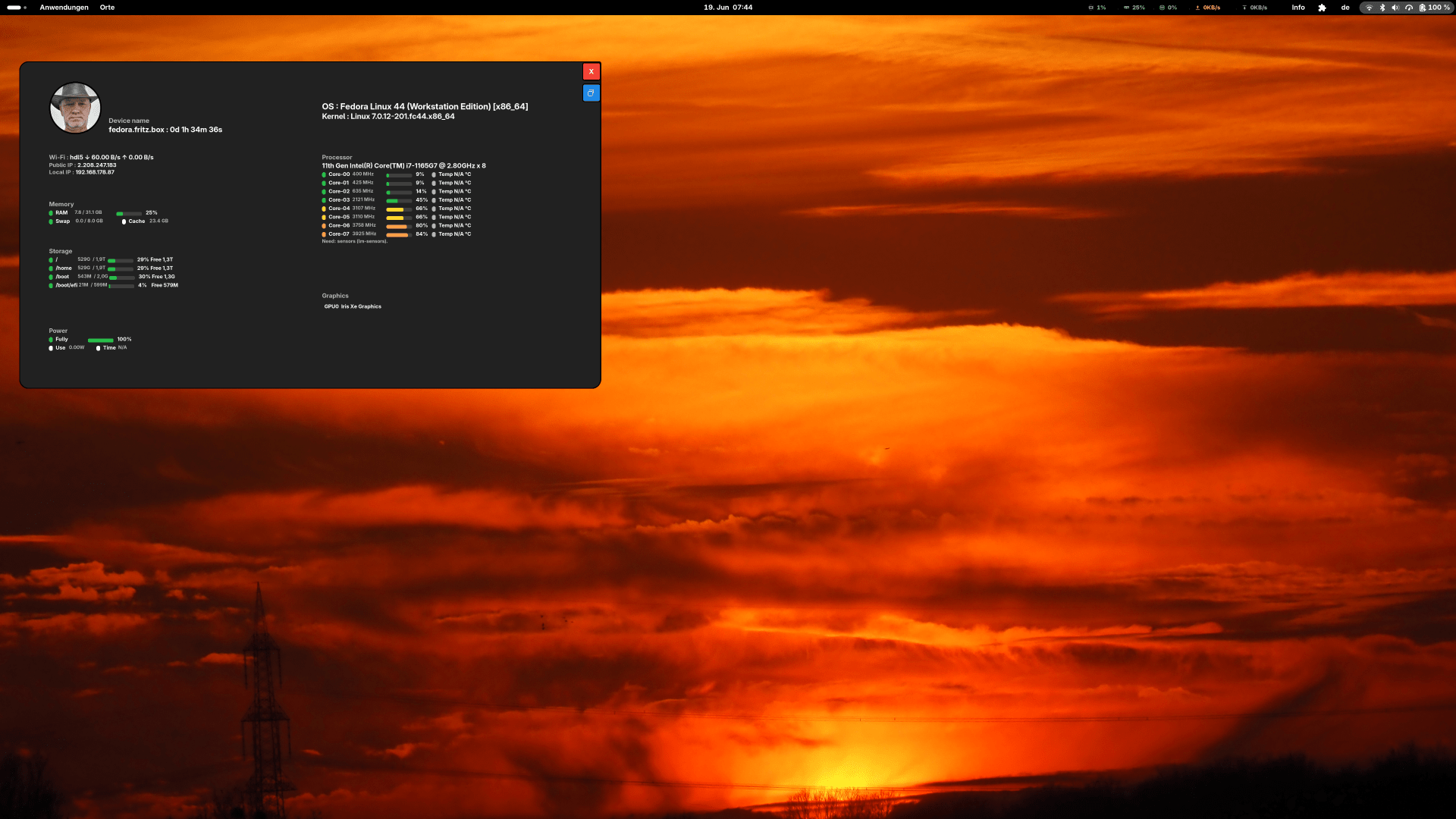This screenshot has height=819, width=1456.
Task: Click the Power section heading
Action: tap(58, 331)
